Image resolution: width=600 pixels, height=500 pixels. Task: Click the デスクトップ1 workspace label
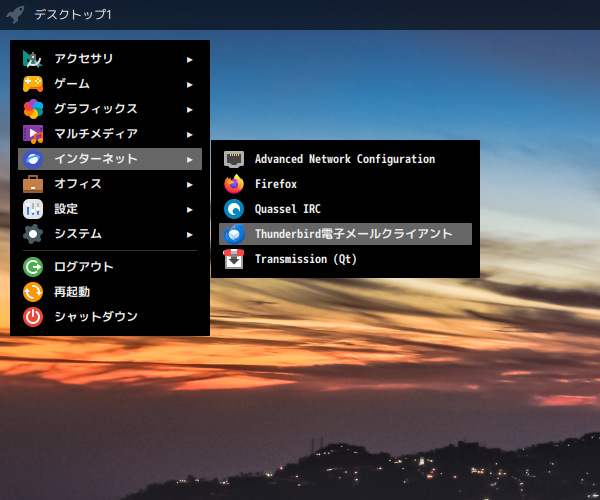pyautogui.click(x=73, y=15)
